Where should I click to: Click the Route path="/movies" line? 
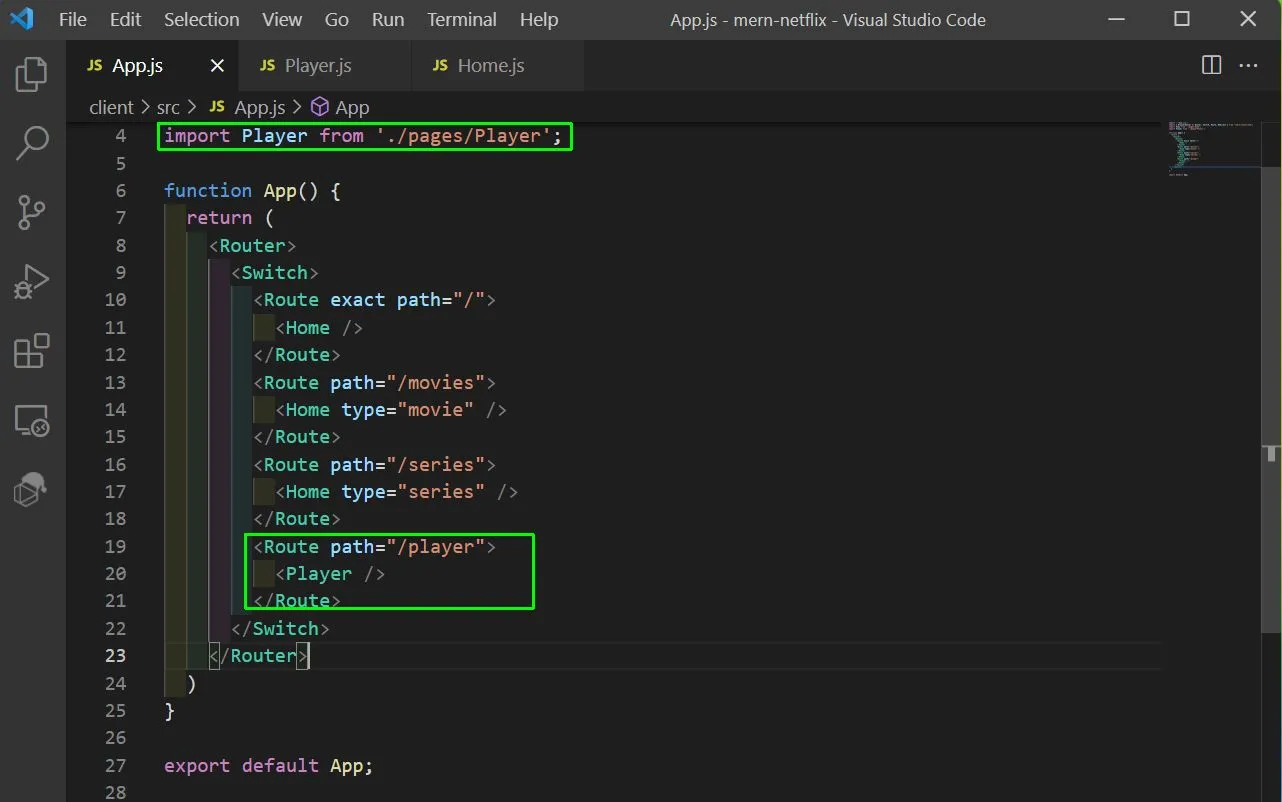pos(374,383)
